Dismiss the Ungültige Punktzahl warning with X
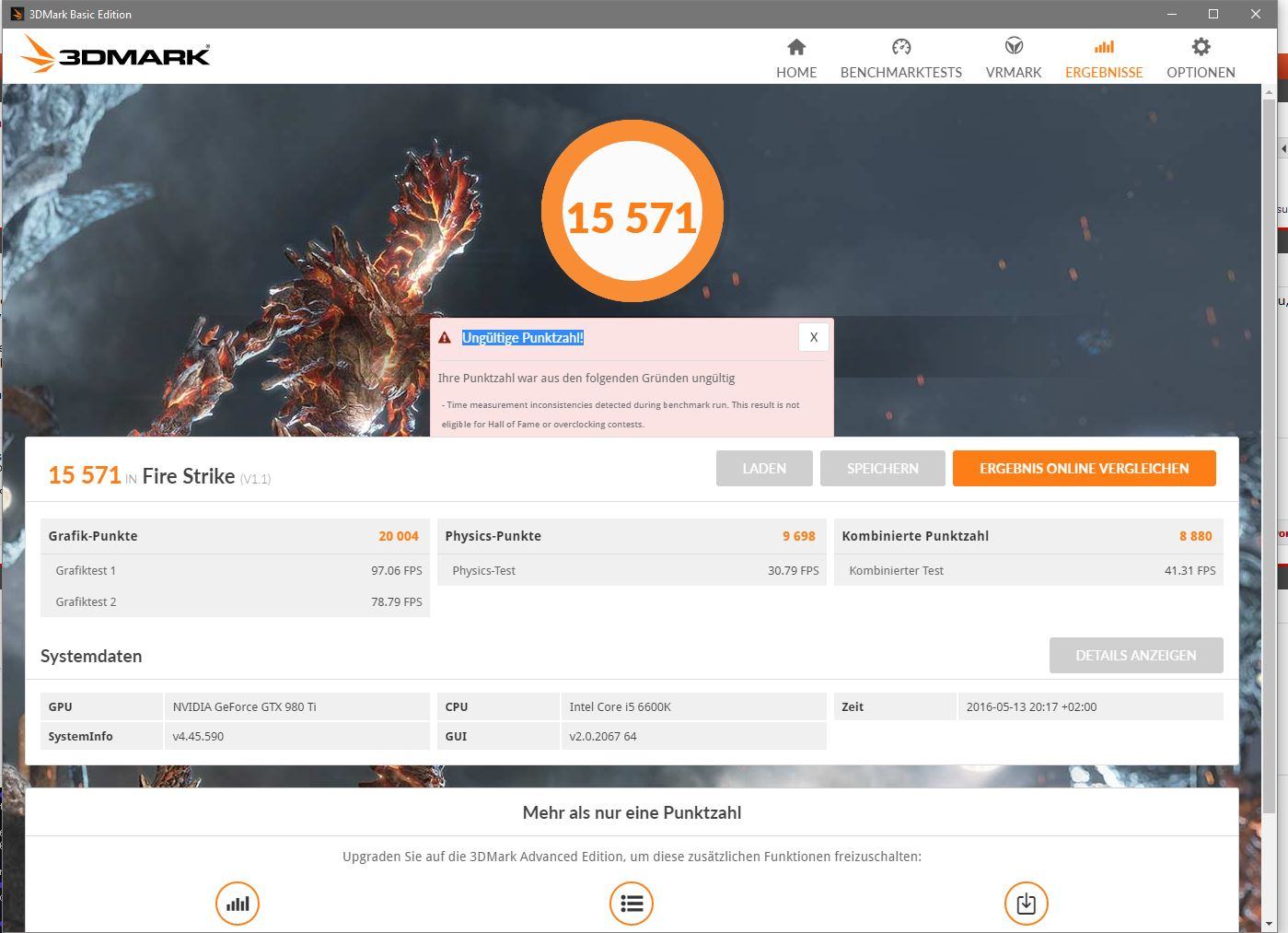The height and width of the screenshot is (933, 1288). point(814,337)
